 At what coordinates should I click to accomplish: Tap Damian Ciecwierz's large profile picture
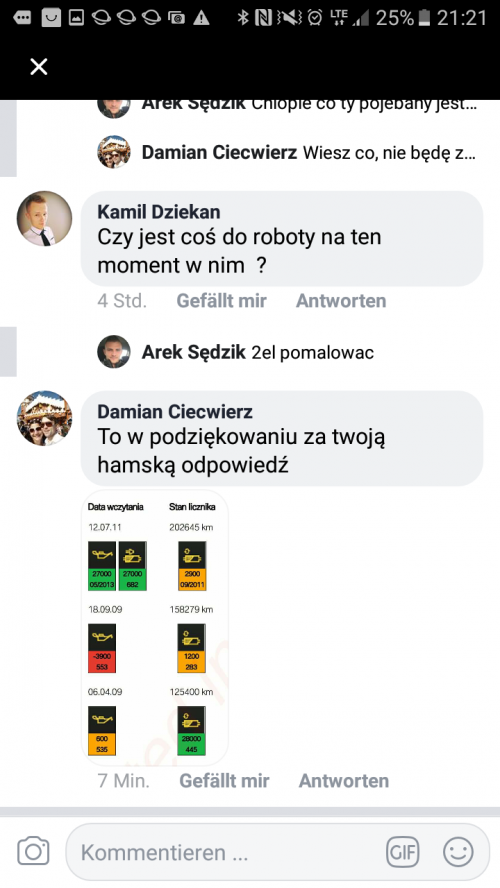[45, 418]
